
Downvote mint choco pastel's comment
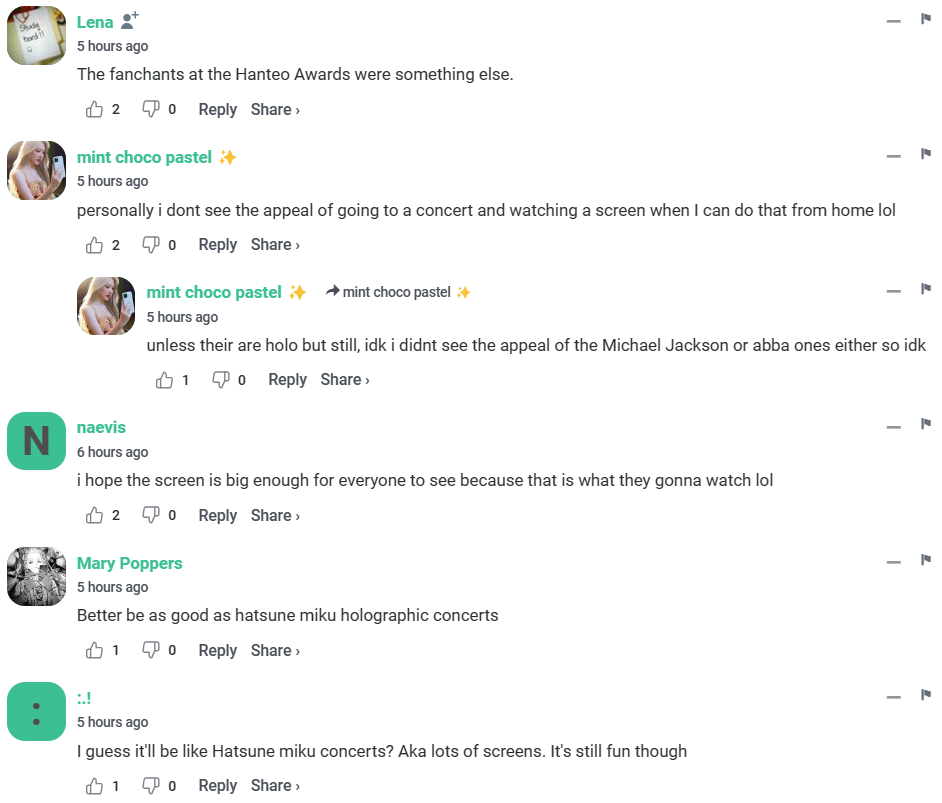point(151,244)
